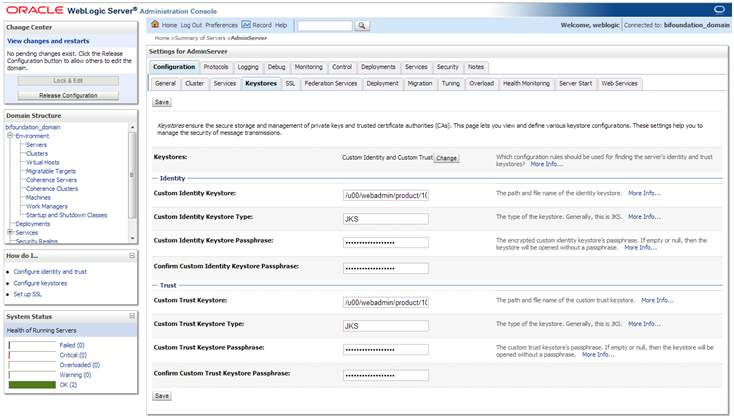Viewport: 734px width, 418px height.
Task: Select Coherence Clusters tree item
Action: coord(51,189)
